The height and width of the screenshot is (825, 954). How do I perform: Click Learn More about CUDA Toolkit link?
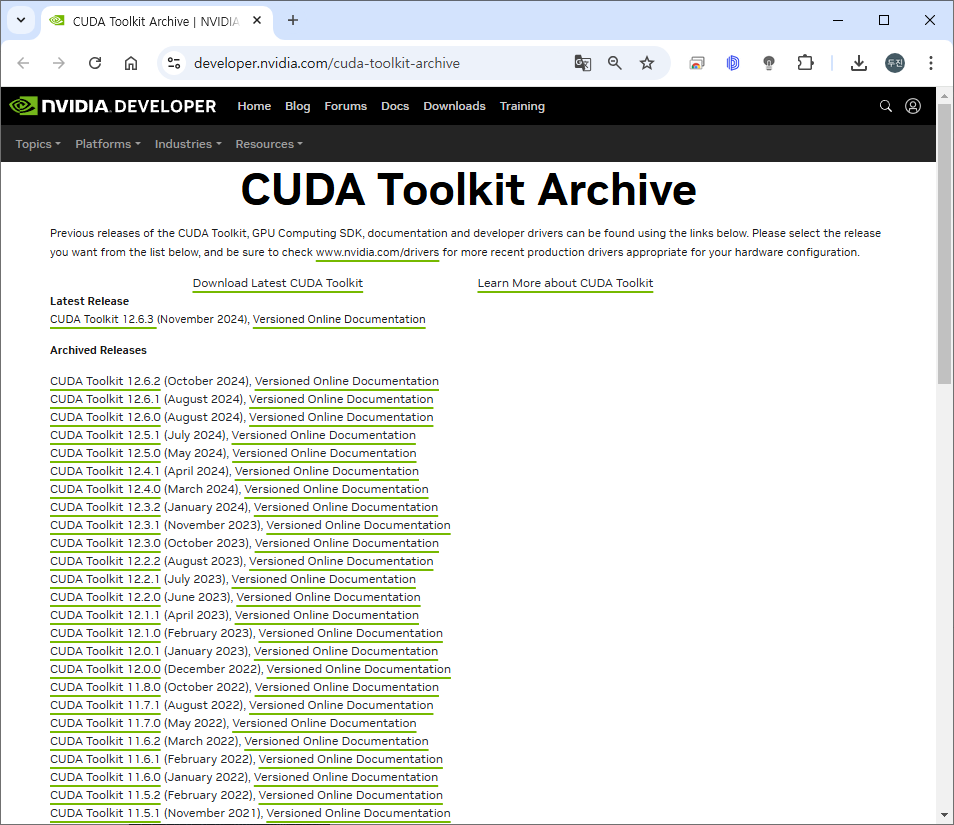pos(565,284)
